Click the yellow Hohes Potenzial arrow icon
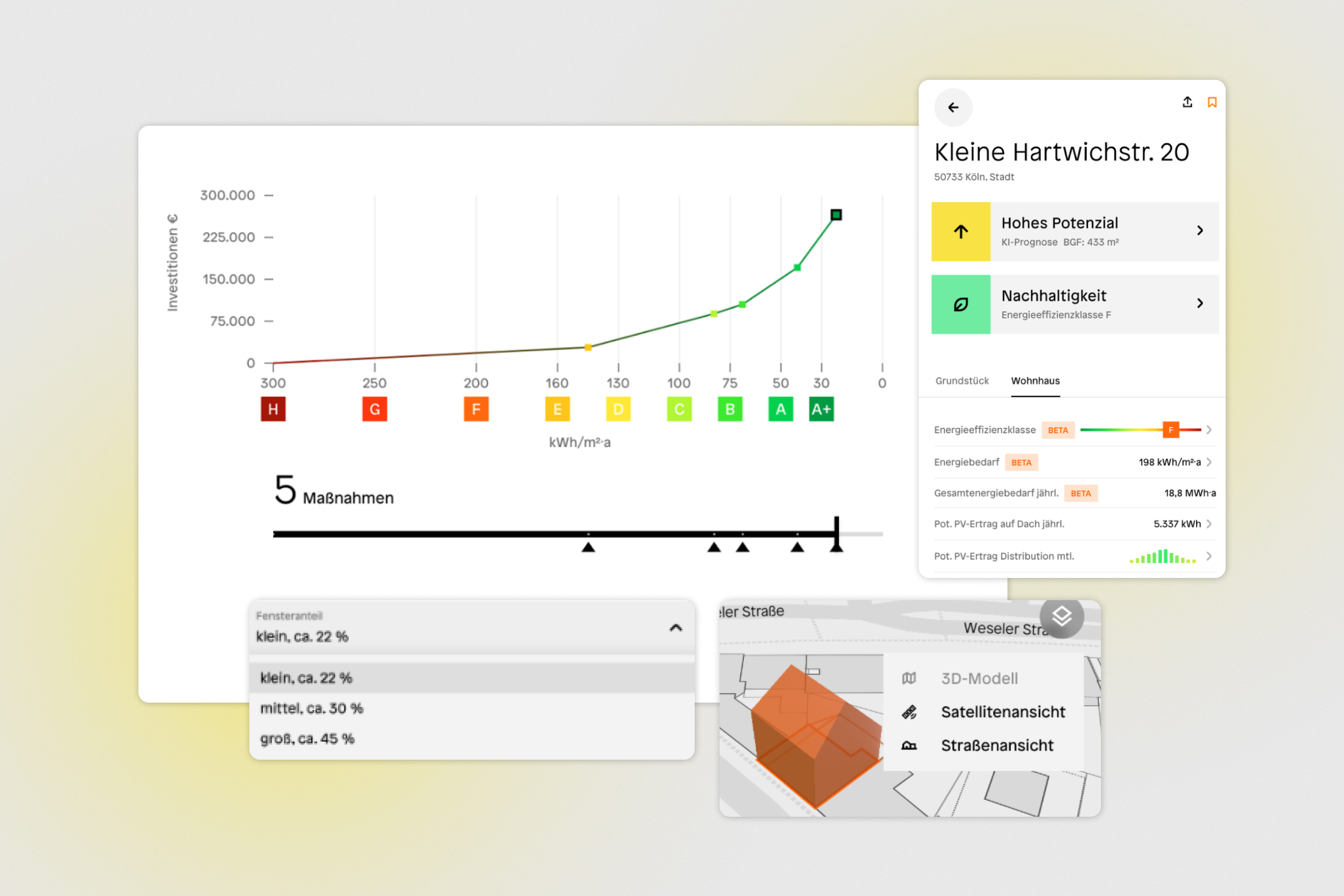Viewport: 1344px width, 896px height. [x=960, y=231]
